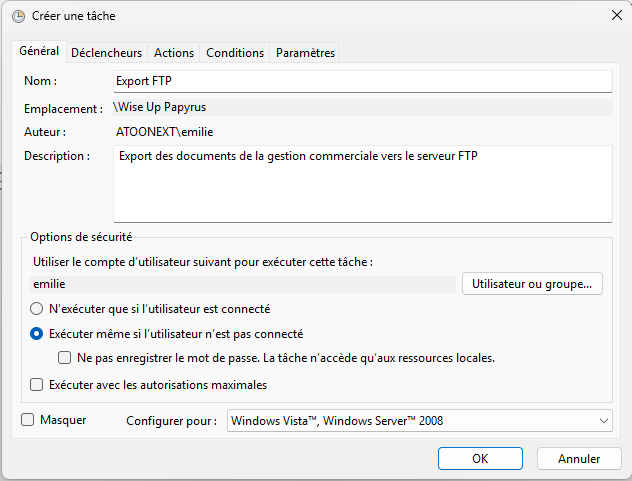The width and height of the screenshot is (632, 481).
Task: Select the Général tab
Action: pos(39,52)
